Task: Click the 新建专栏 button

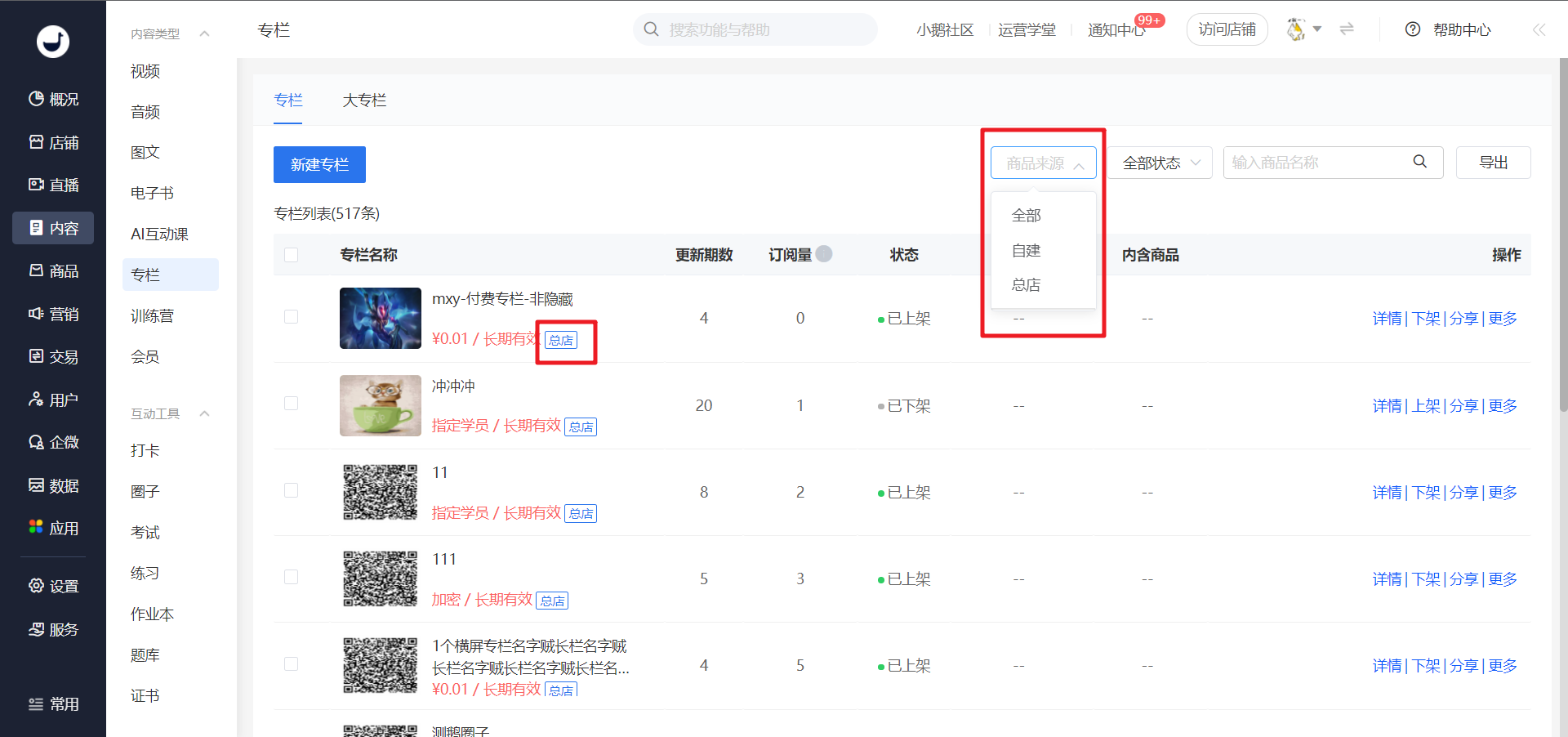Action: (319, 164)
